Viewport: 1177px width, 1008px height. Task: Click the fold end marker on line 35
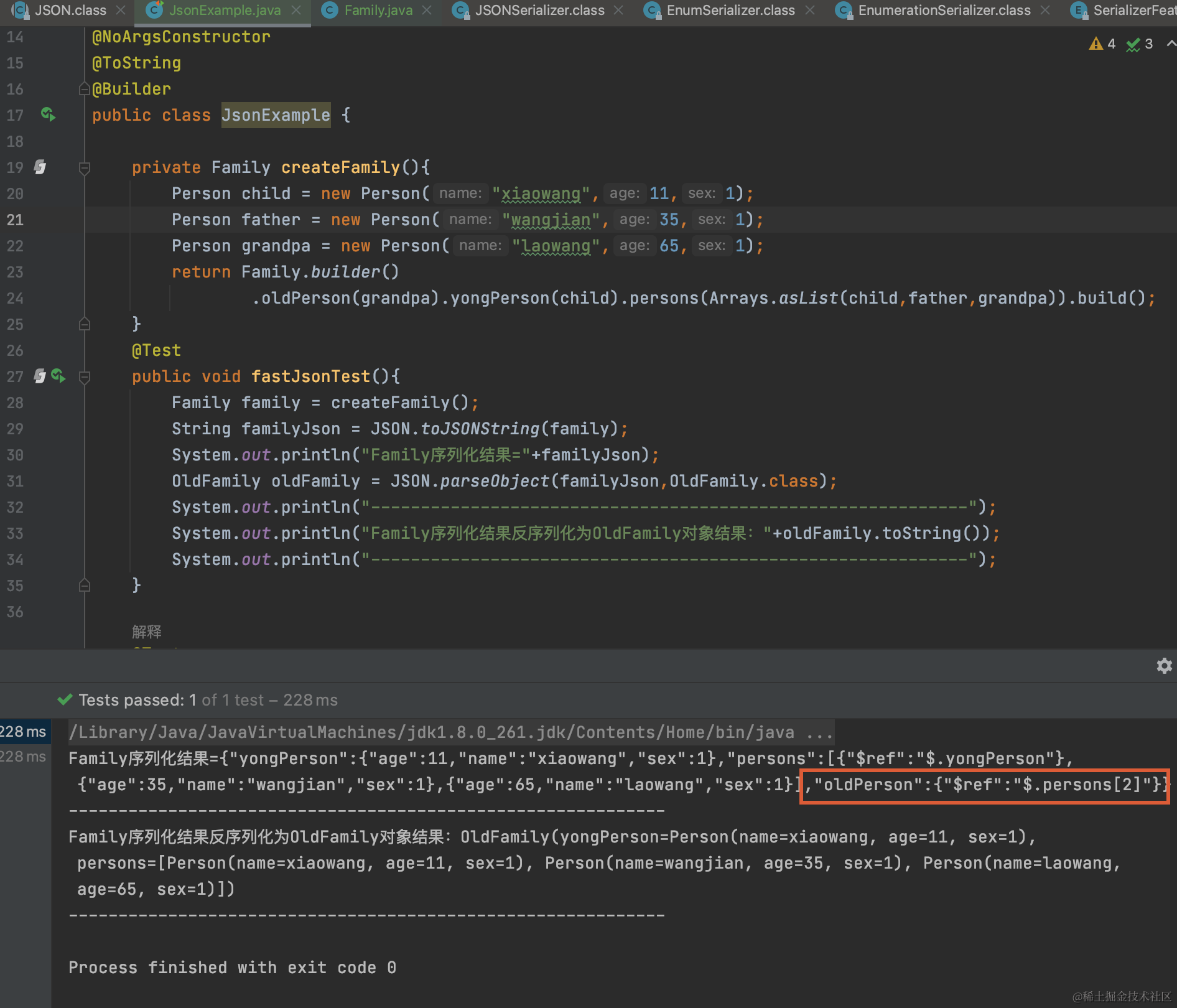(85, 586)
